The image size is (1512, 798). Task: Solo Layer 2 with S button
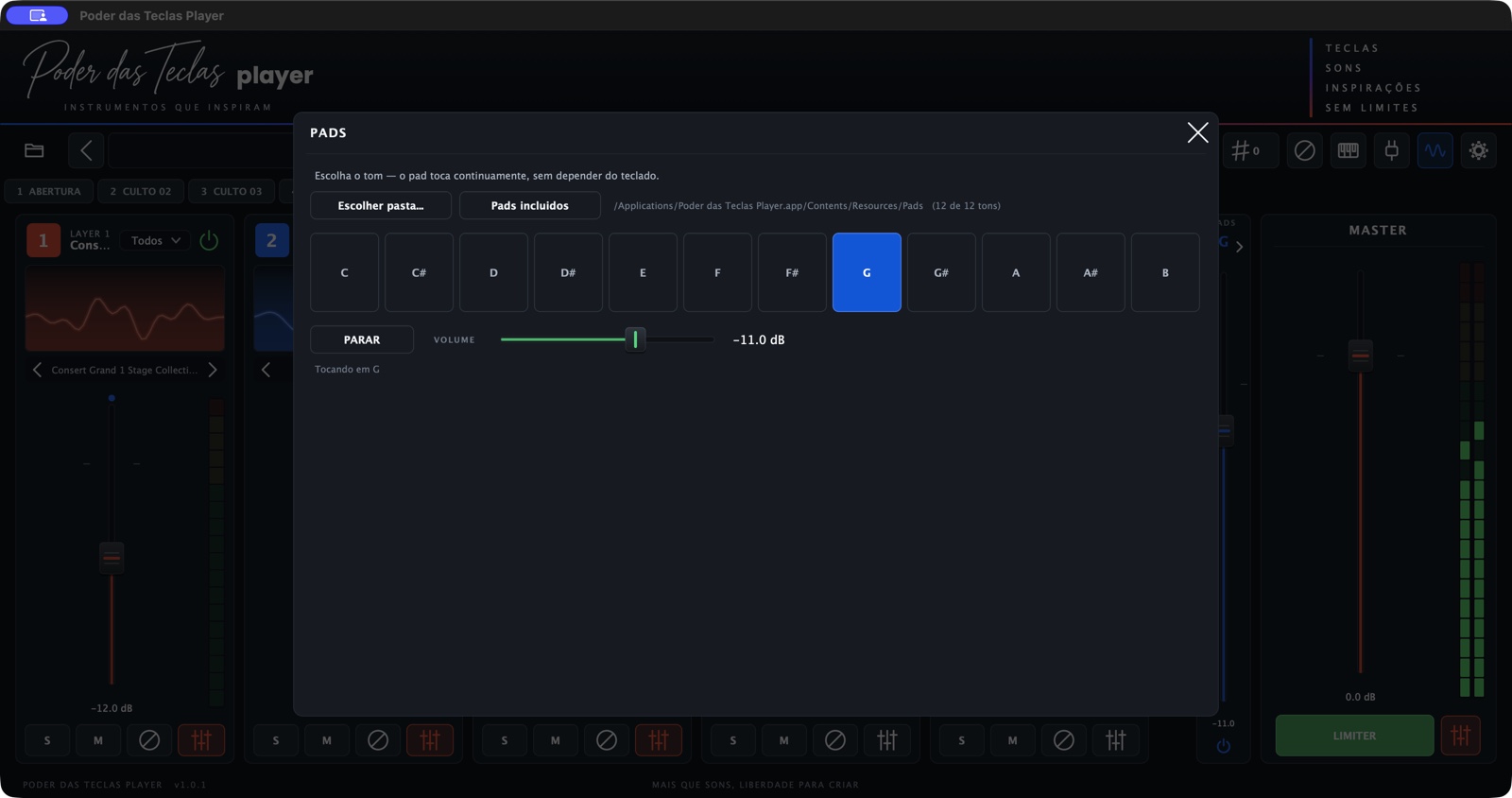pyautogui.click(x=276, y=740)
